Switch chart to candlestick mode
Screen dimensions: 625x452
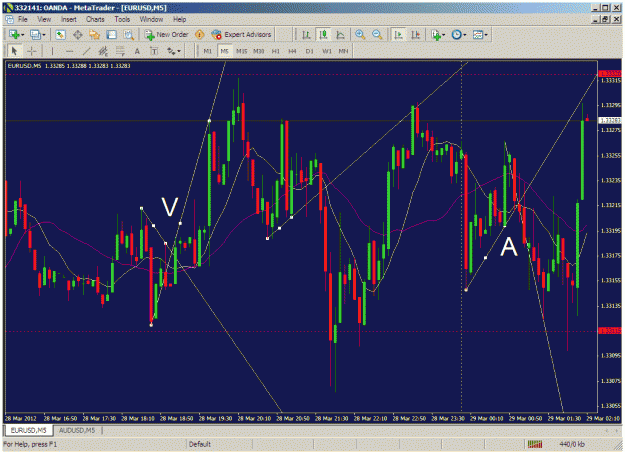pos(323,35)
